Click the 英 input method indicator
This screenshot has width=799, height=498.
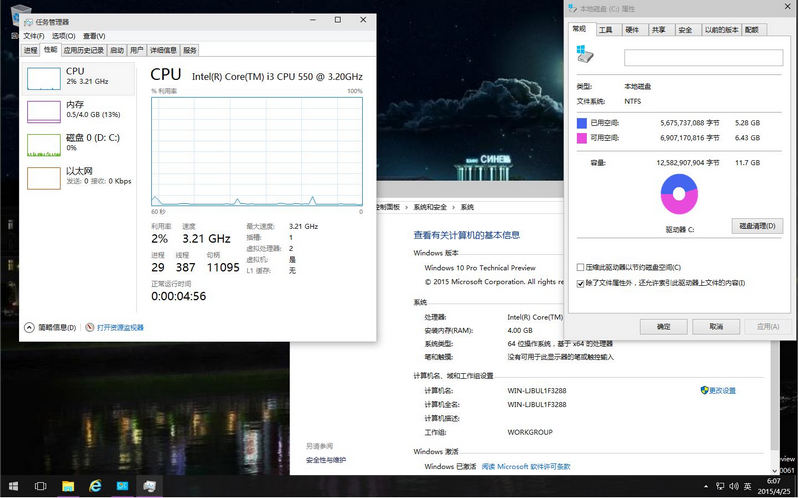coord(748,486)
